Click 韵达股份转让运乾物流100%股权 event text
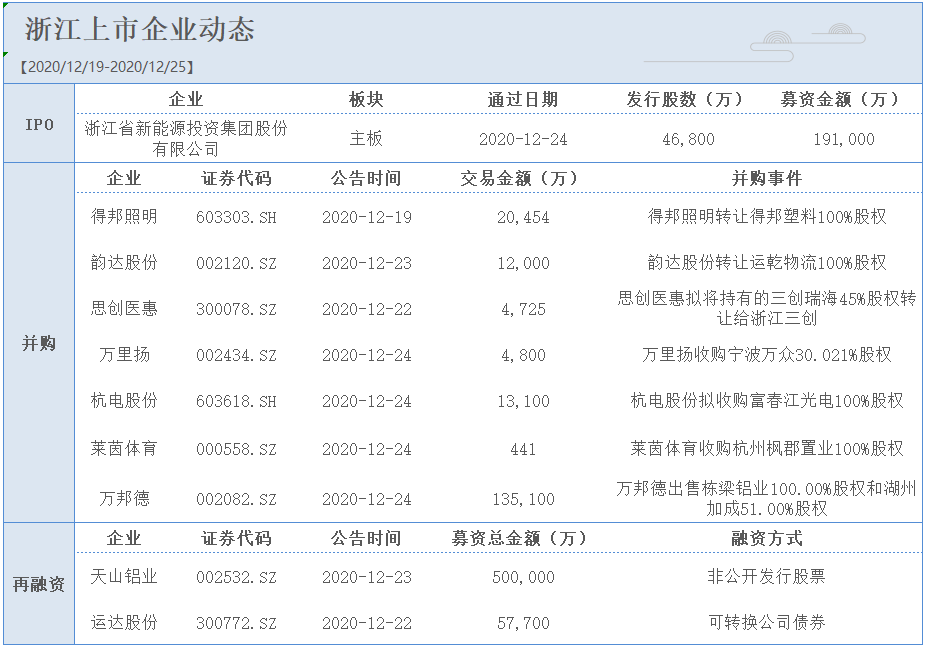 click(767, 262)
